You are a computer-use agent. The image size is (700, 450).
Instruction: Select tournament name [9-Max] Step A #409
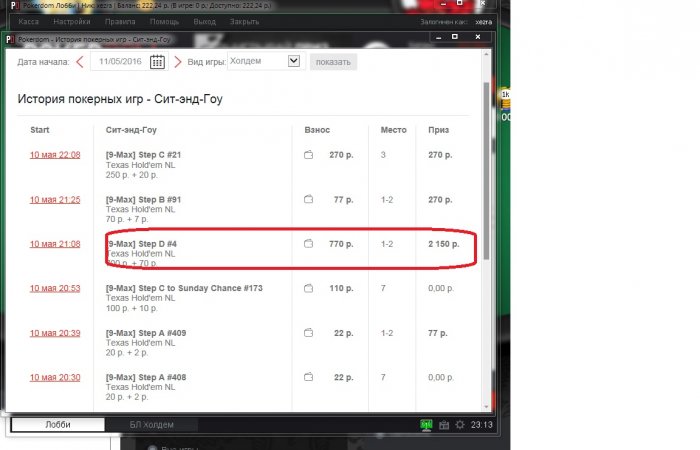146,333
